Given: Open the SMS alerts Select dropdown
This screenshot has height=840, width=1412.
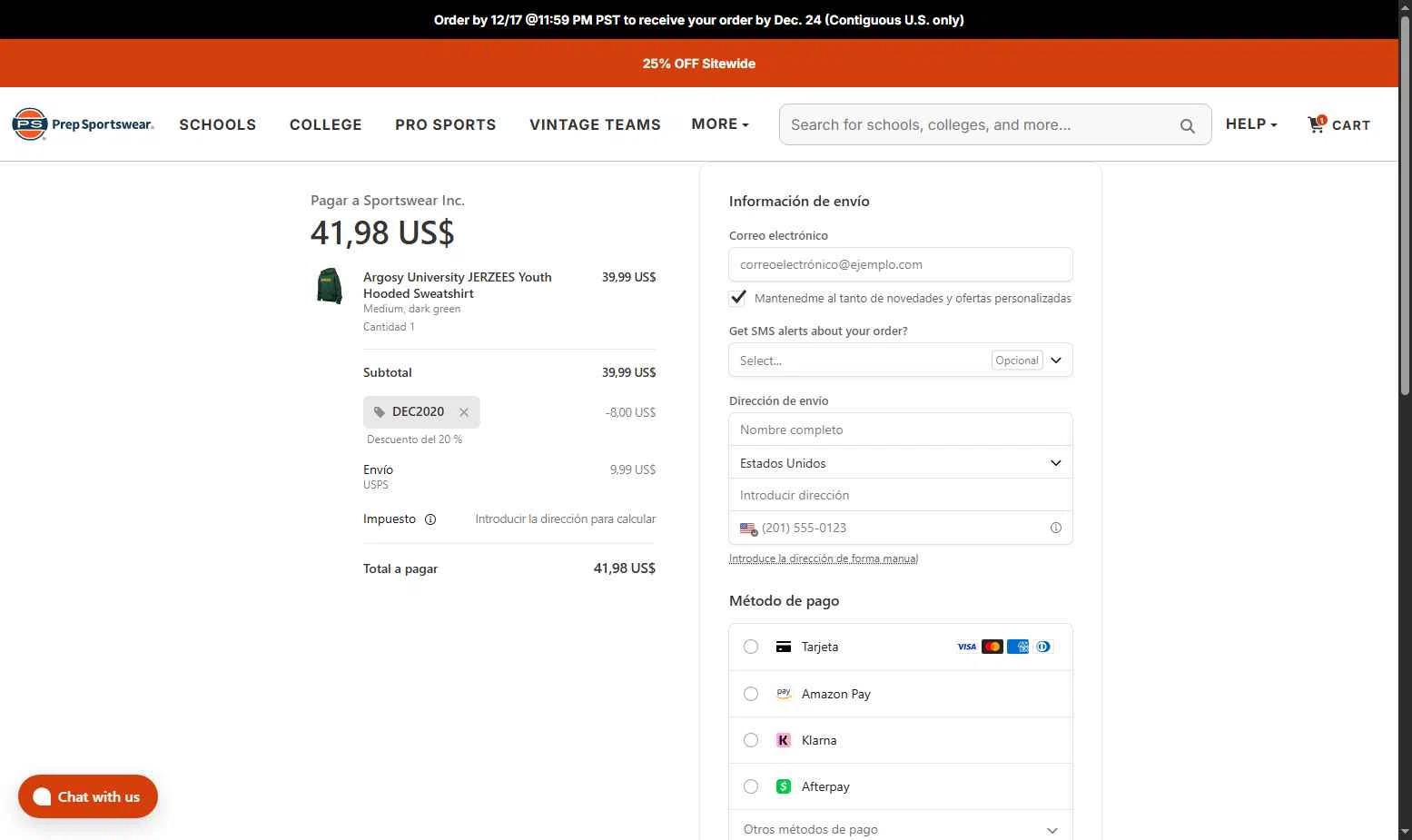Looking at the screenshot, I should [x=901, y=361].
